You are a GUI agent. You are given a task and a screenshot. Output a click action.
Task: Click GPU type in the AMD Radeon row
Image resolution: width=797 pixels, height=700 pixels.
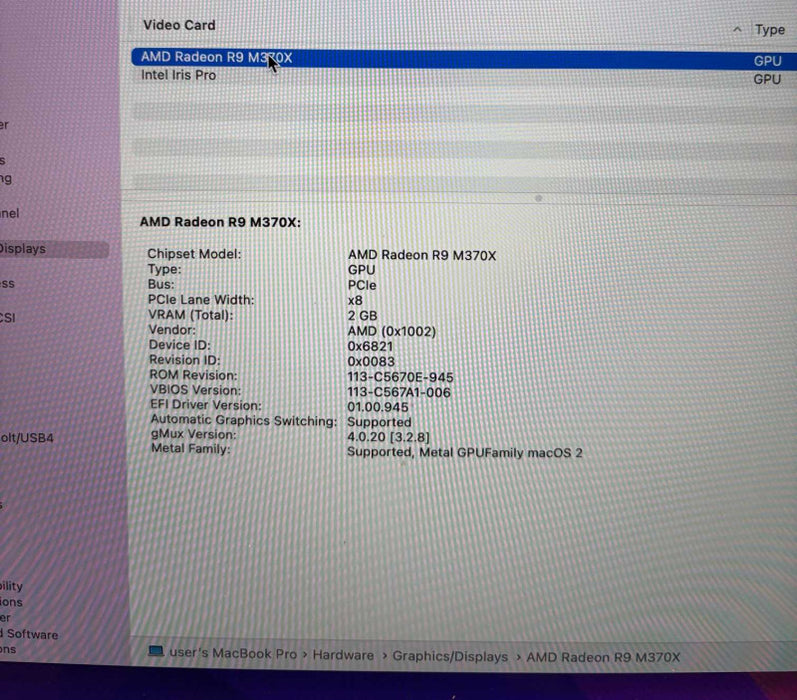[768, 61]
